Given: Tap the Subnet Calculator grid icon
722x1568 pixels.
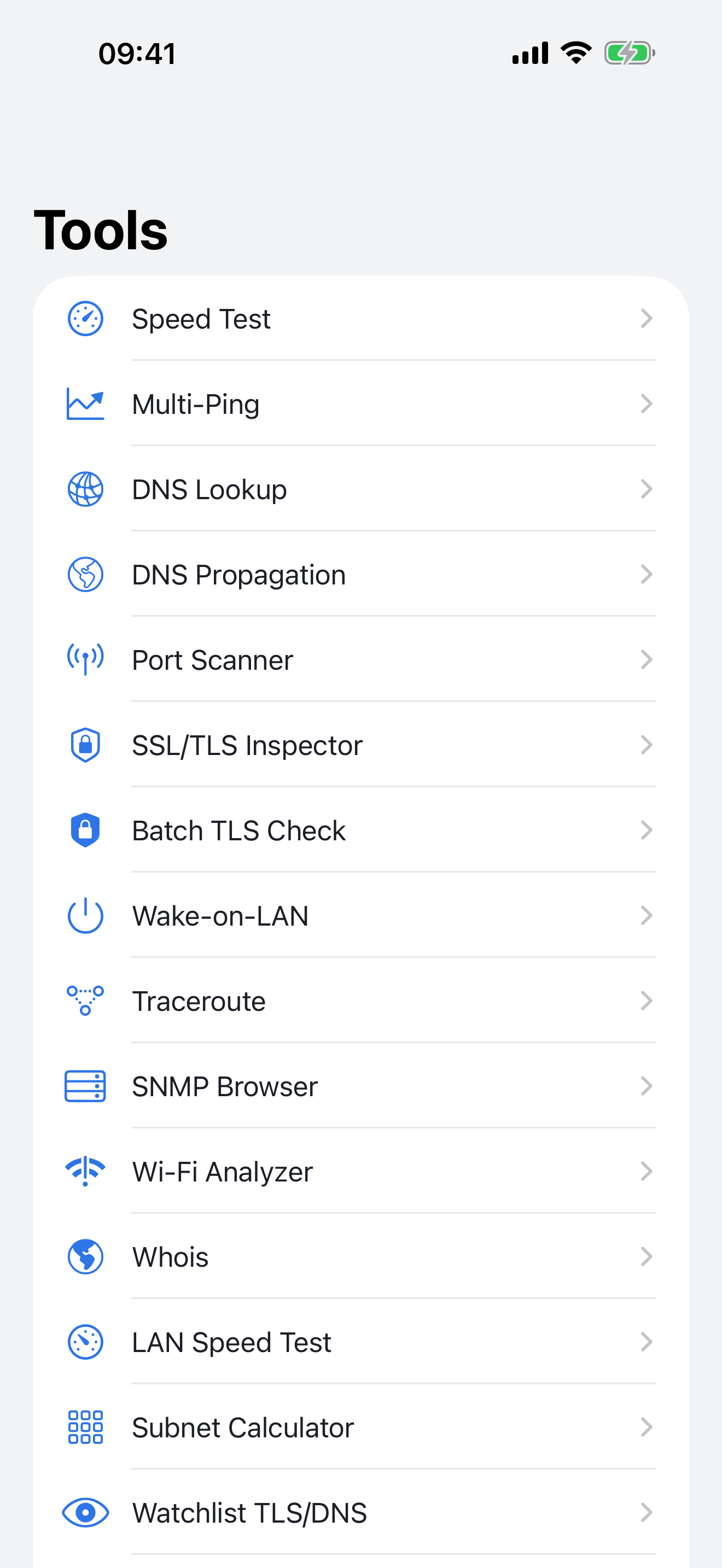Looking at the screenshot, I should 85,1427.
